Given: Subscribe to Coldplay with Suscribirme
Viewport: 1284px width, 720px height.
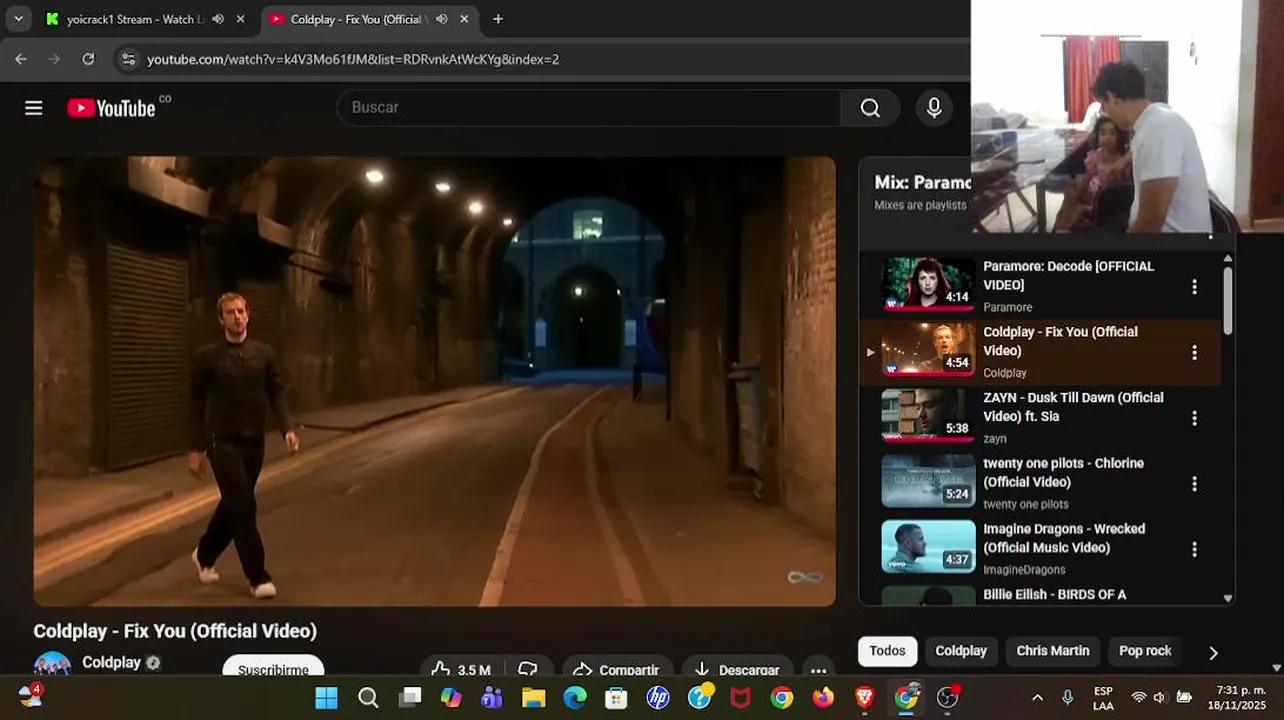Looking at the screenshot, I should coord(273,669).
